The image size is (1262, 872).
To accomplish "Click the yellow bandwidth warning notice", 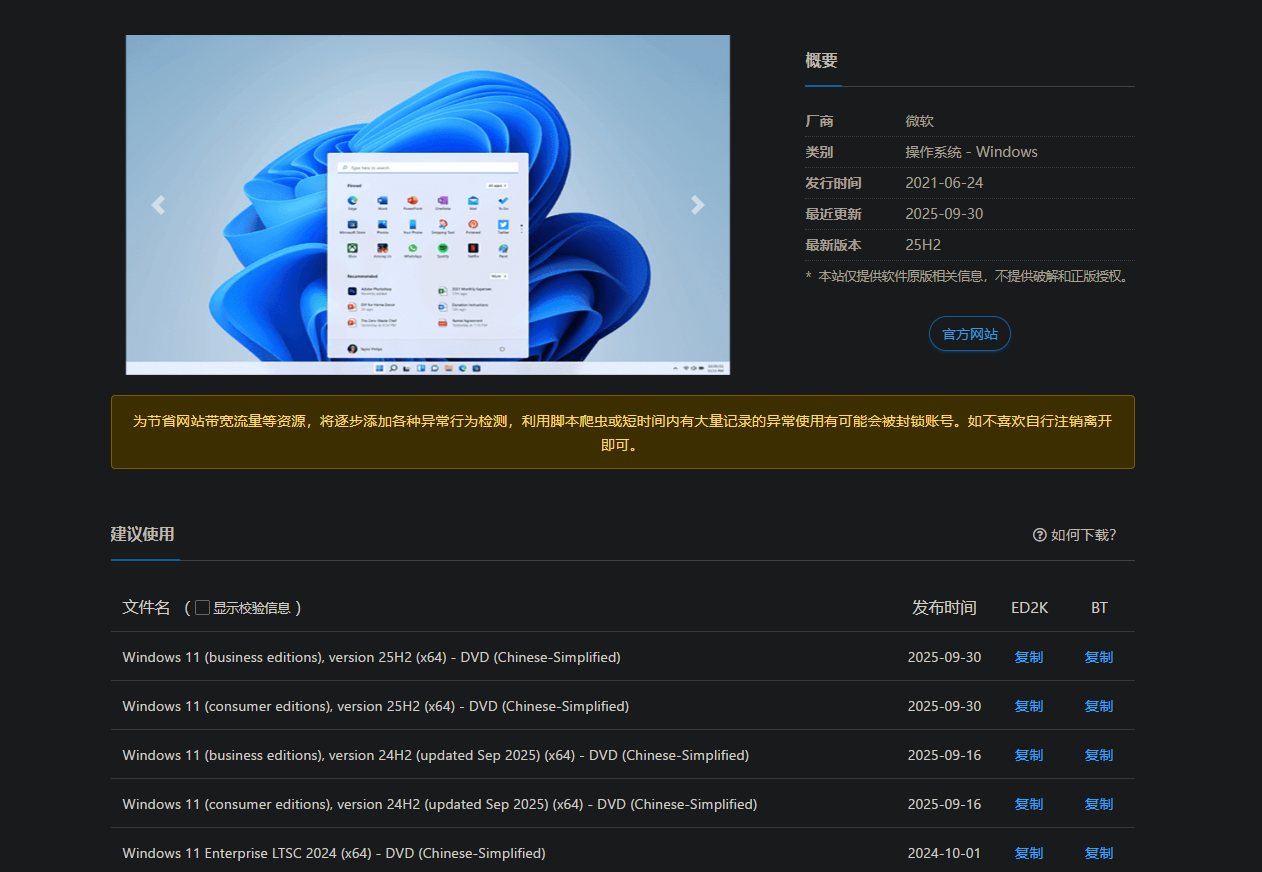I will 622,433.
